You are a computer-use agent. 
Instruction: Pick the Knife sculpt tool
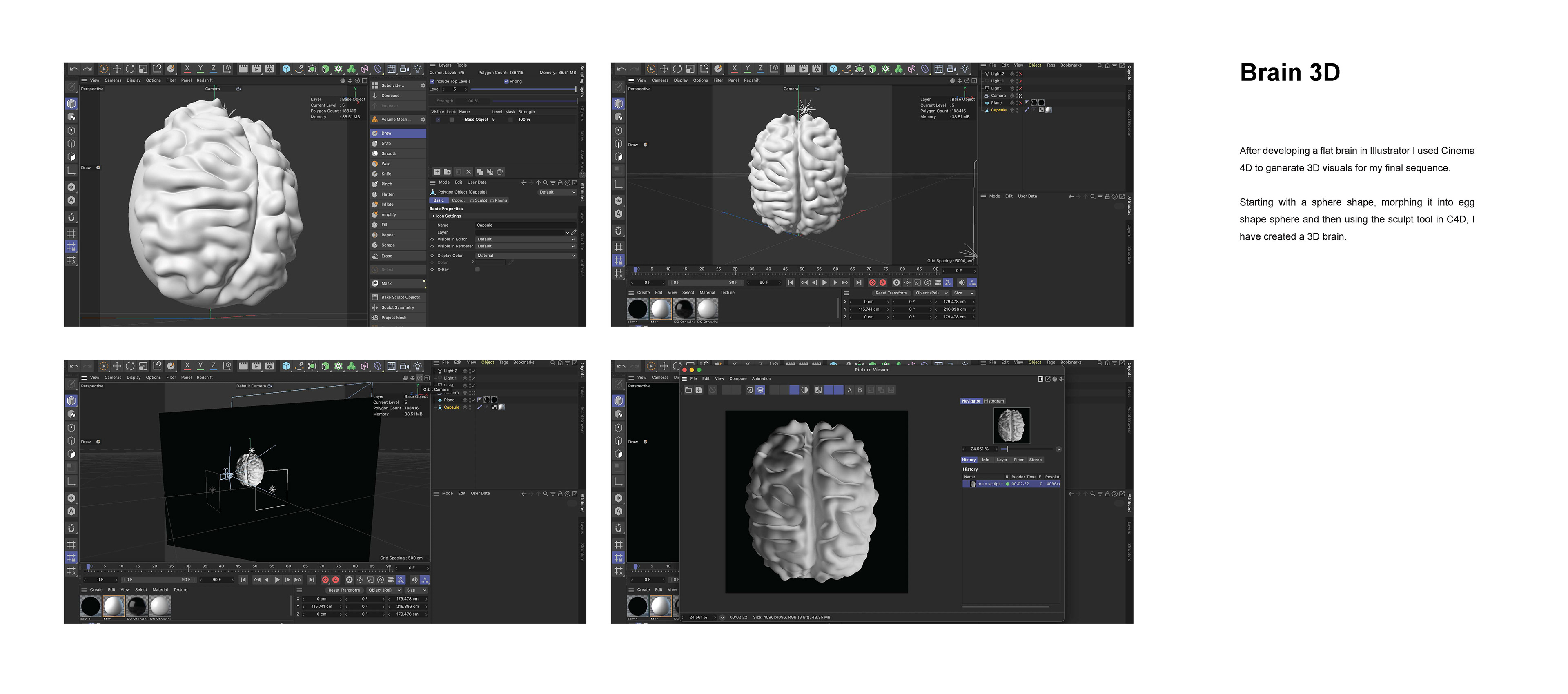387,174
